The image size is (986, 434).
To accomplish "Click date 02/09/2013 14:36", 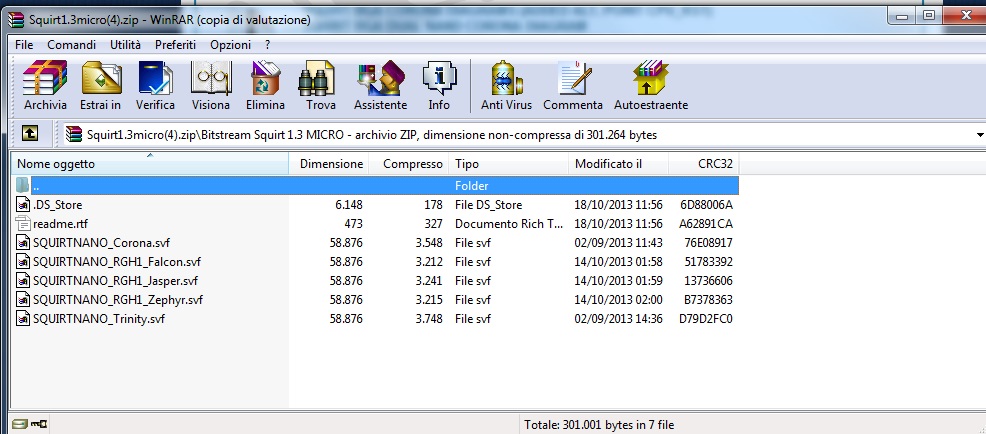I will pos(618,319).
